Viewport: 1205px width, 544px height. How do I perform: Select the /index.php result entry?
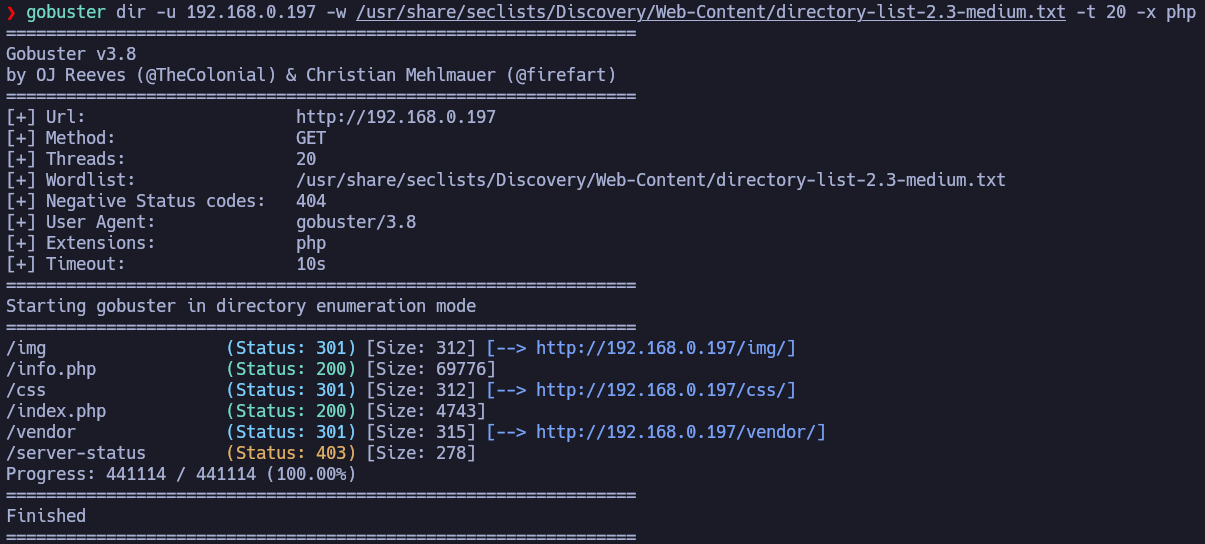point(56,411)
